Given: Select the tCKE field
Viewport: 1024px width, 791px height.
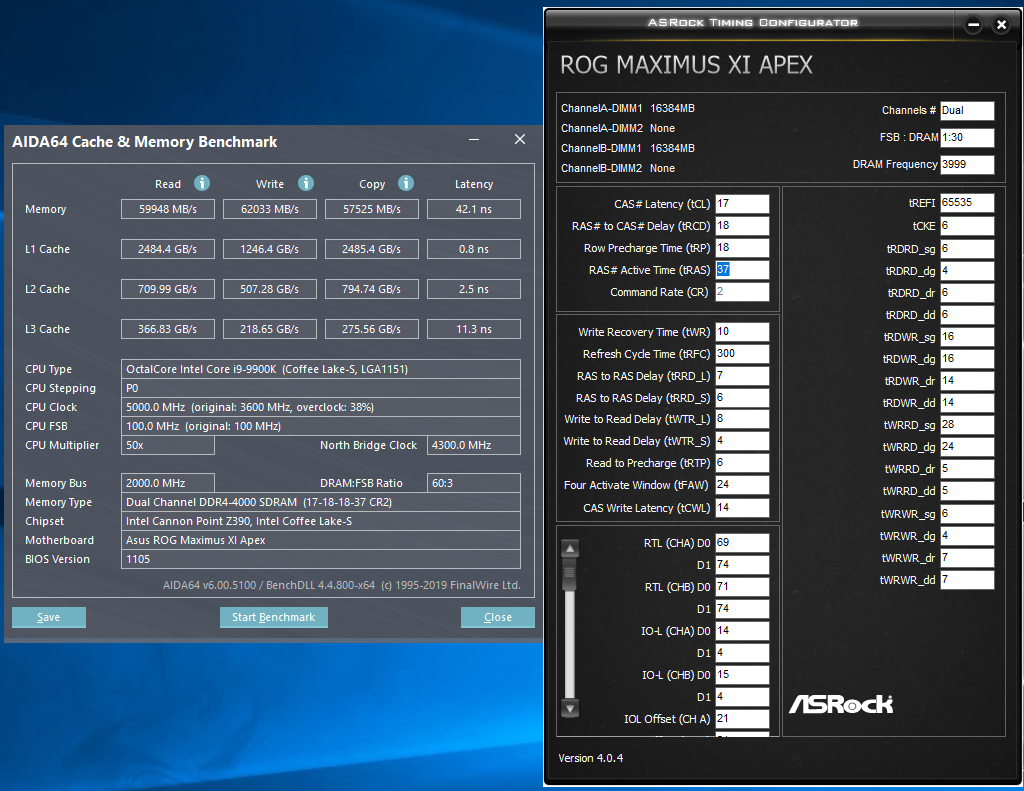Looking at the screenshot, I should point(967,226).
